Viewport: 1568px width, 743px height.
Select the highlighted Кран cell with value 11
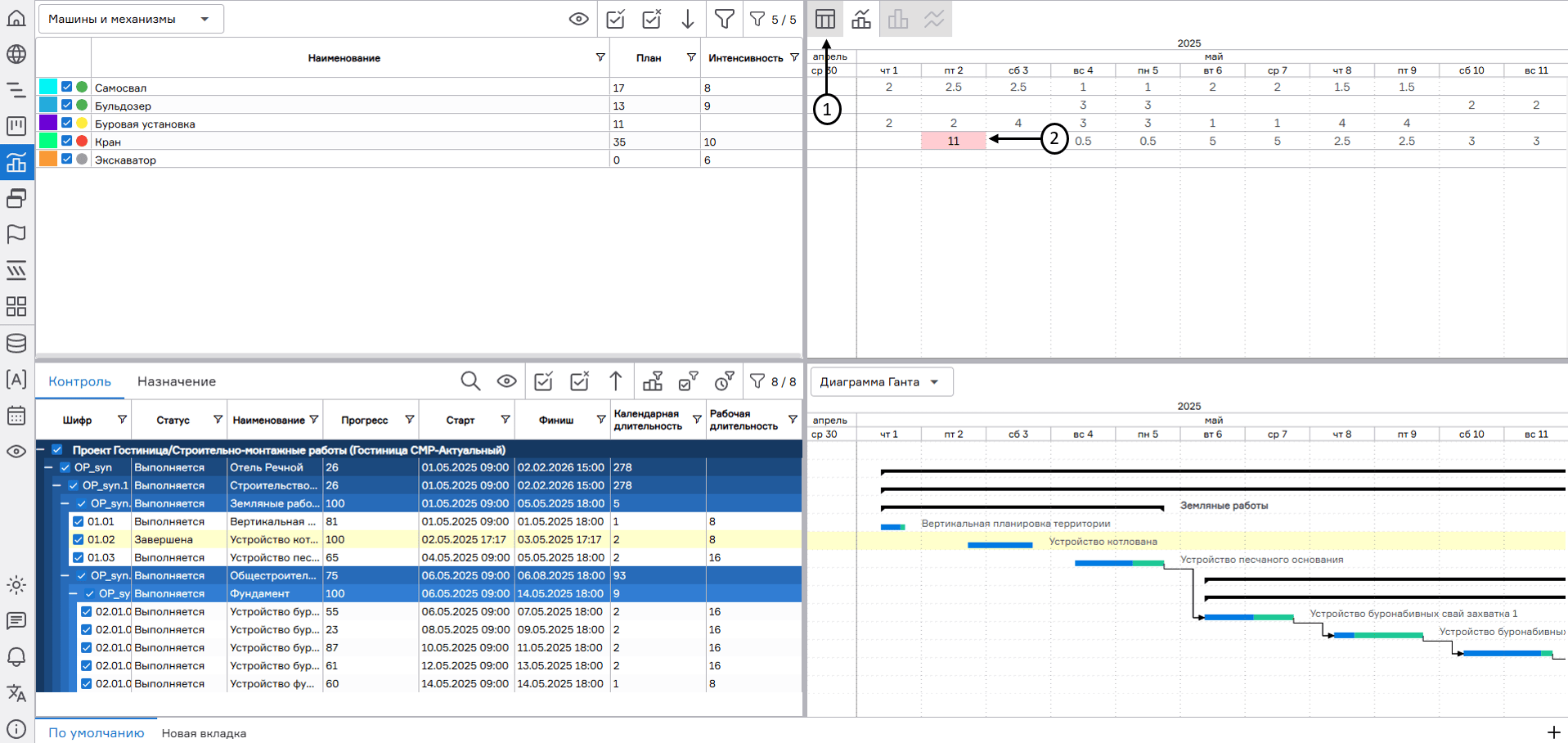point(954,141)
